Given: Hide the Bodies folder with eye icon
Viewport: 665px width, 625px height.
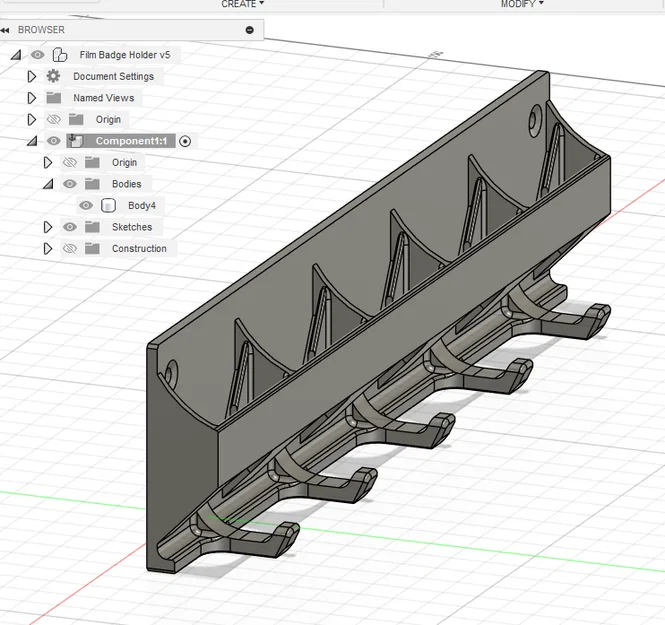Looking at the screenshot, I should pyautogui.click(x=70, y=184).
